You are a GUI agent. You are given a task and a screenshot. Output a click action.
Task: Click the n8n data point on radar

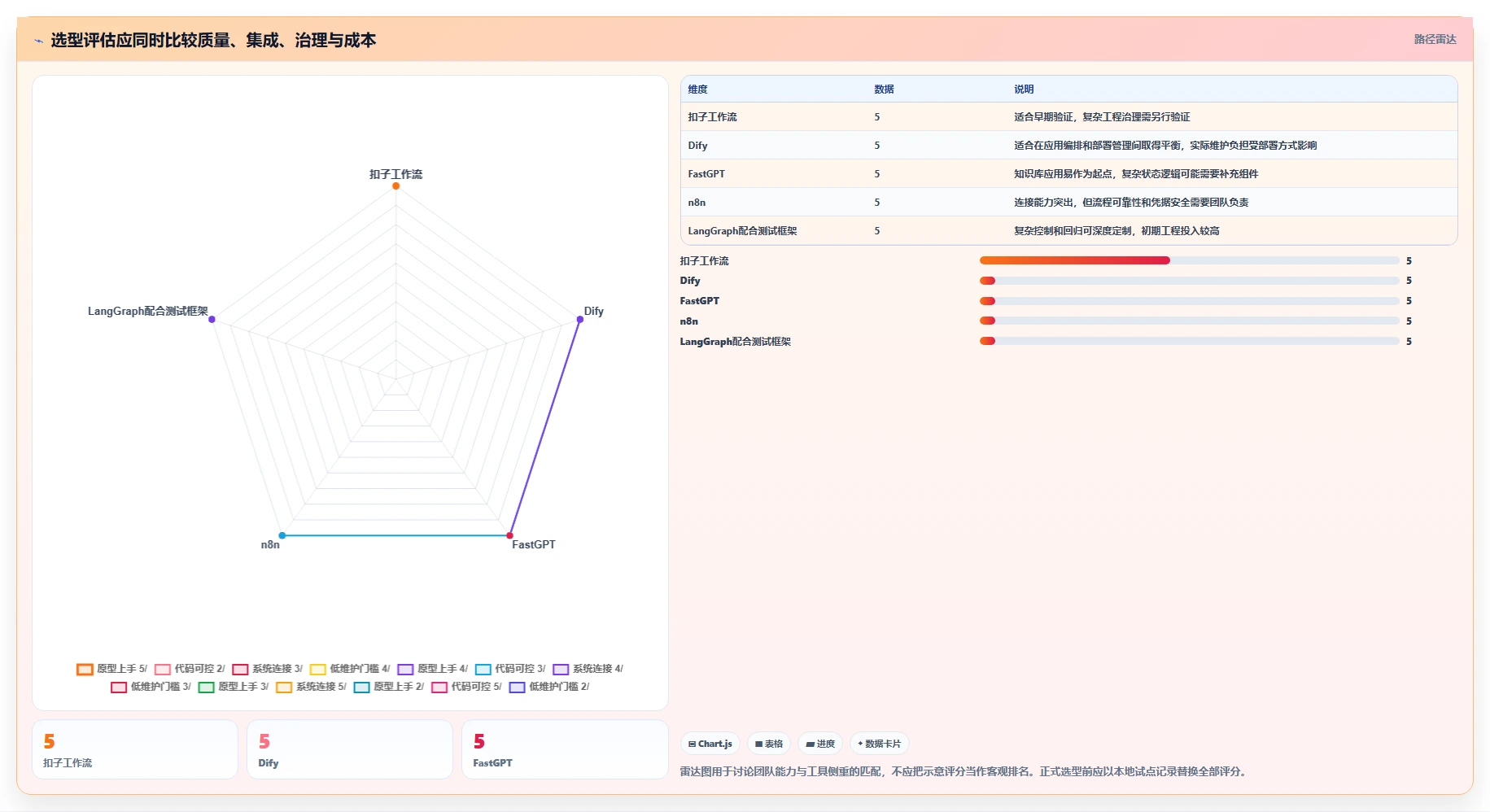282,535
